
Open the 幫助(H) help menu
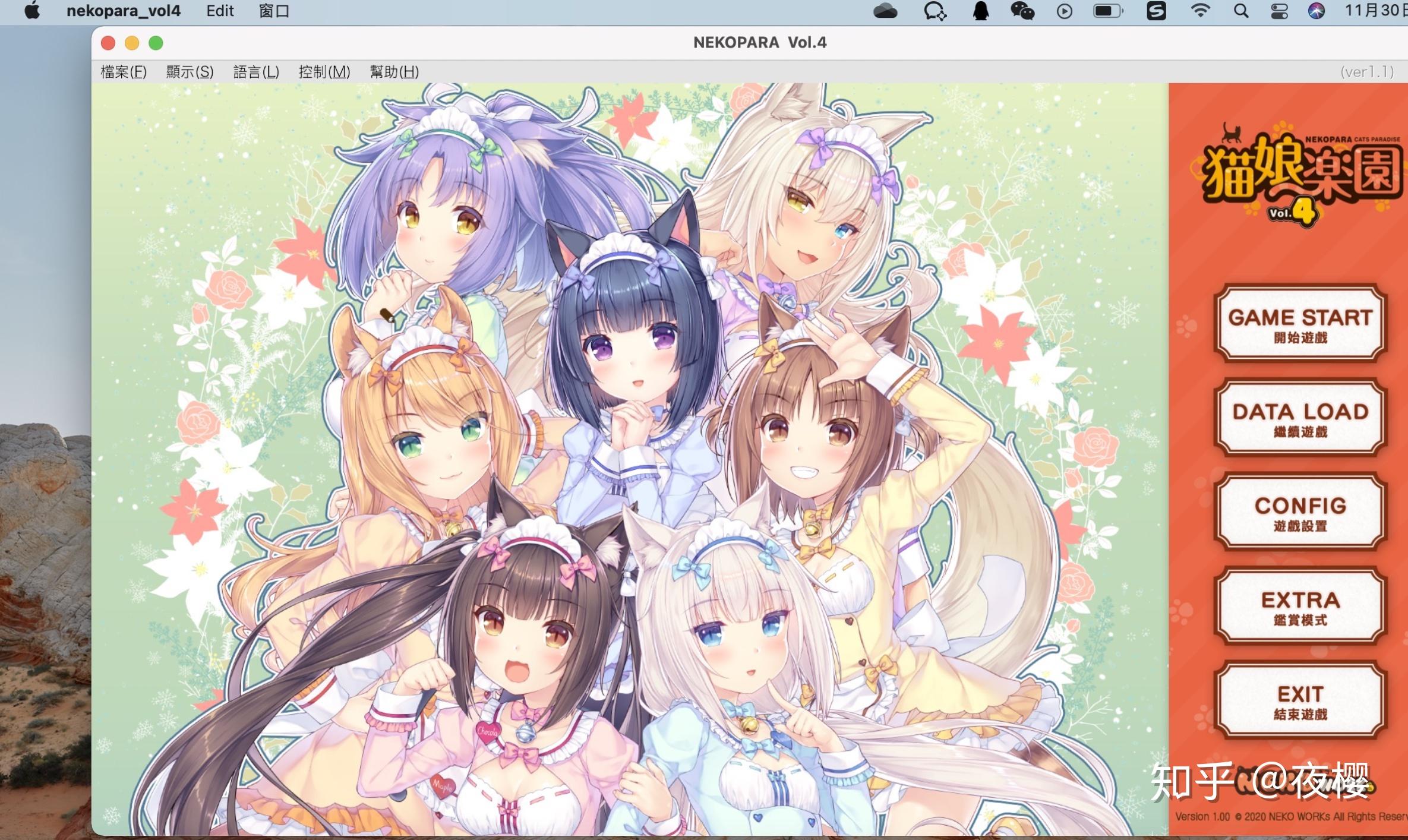(394, 72)
